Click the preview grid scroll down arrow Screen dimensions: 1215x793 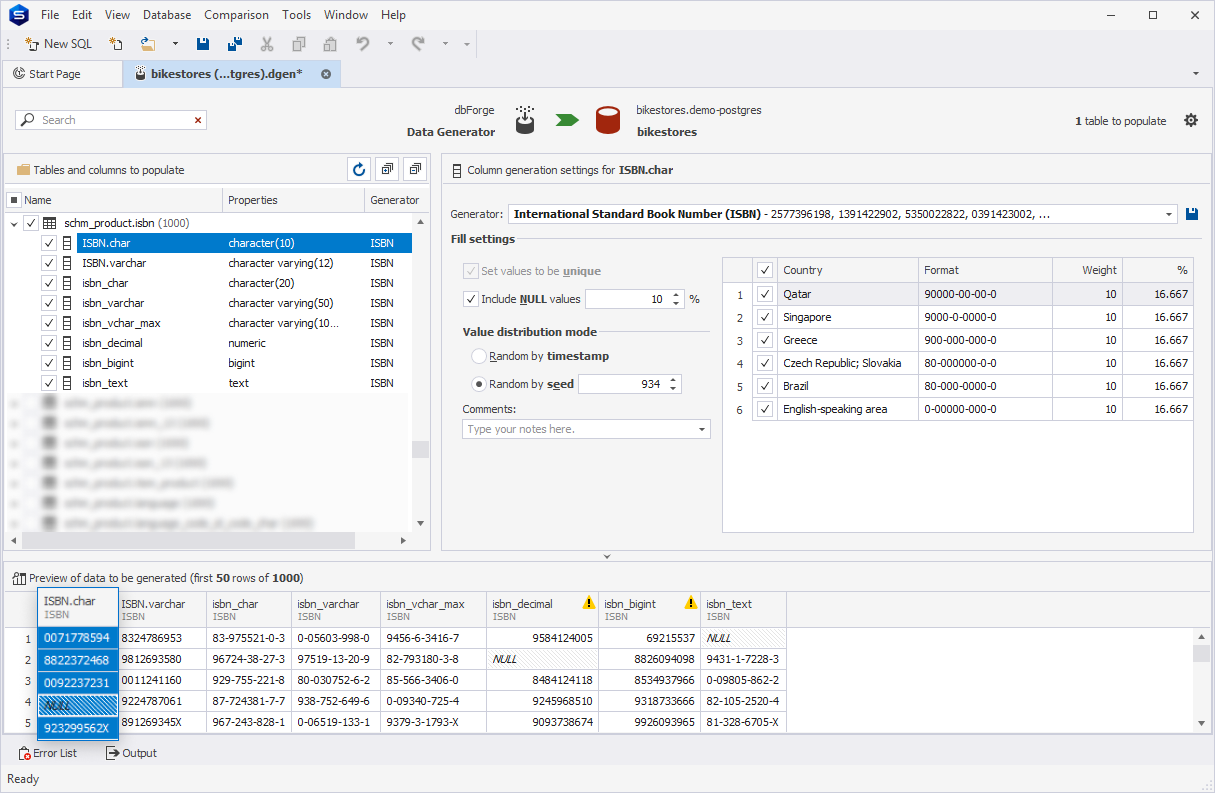click(x=1202, y=723)
